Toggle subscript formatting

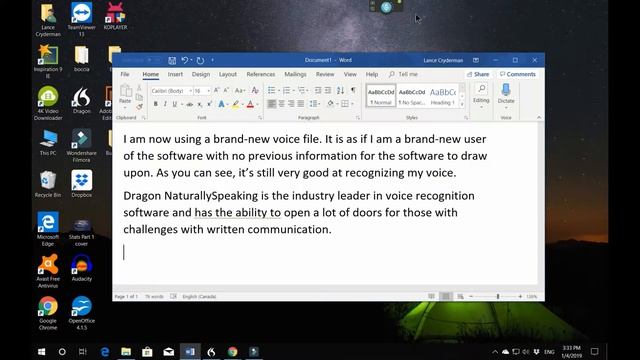click(x=200, y=104)
